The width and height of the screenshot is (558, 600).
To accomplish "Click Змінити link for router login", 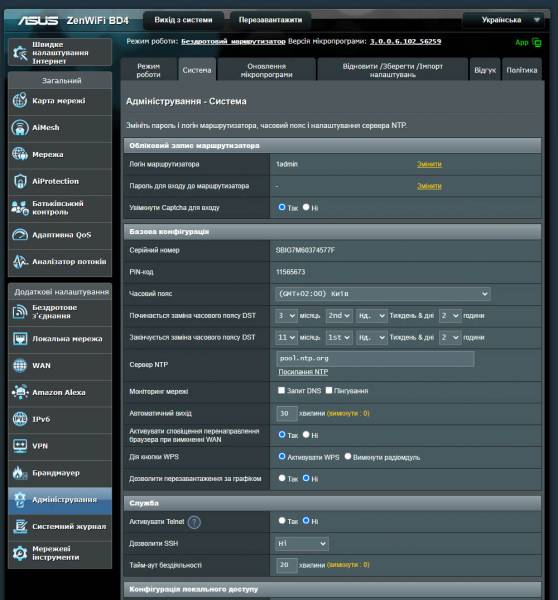I will point(429,164).
